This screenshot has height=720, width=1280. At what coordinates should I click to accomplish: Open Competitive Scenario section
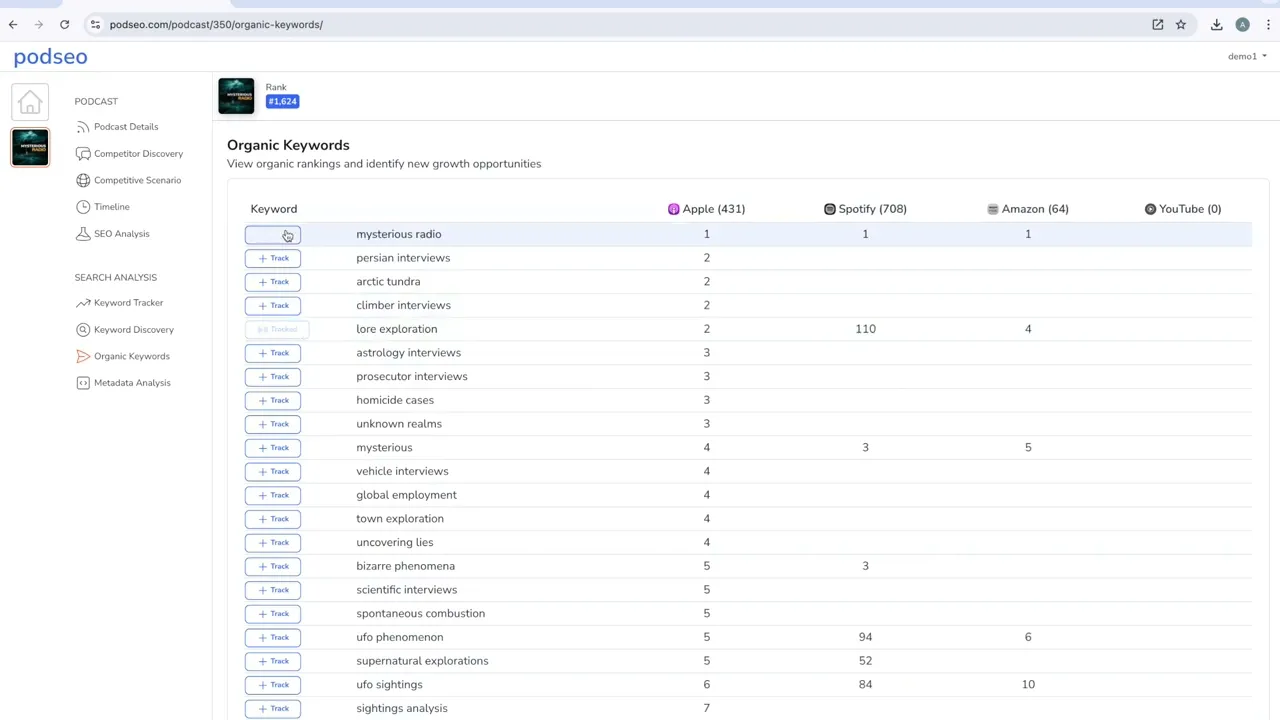[x=137, y=180]
